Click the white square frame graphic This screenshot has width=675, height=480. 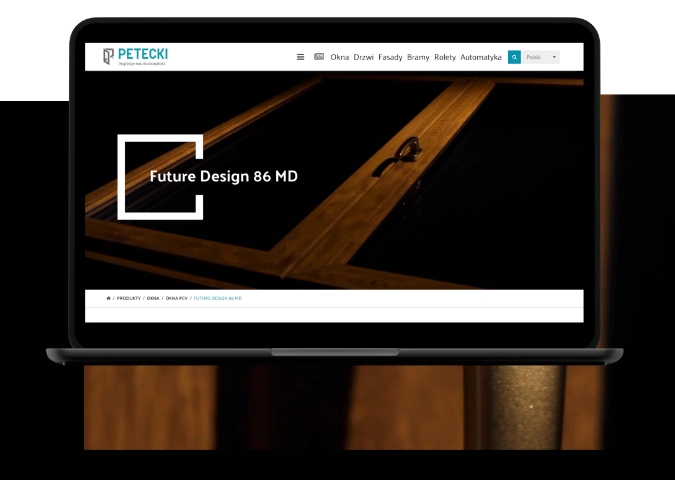(x=121, y=176)
